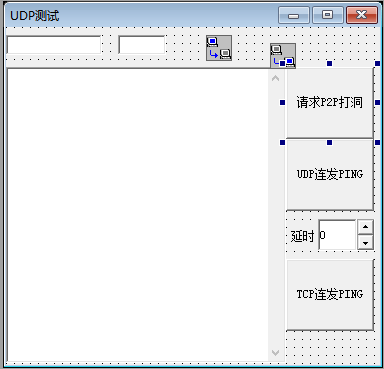The image size is (384, 369).
Task: Click inside the 延时 number field showing 0
Action: tap(337, 235)
